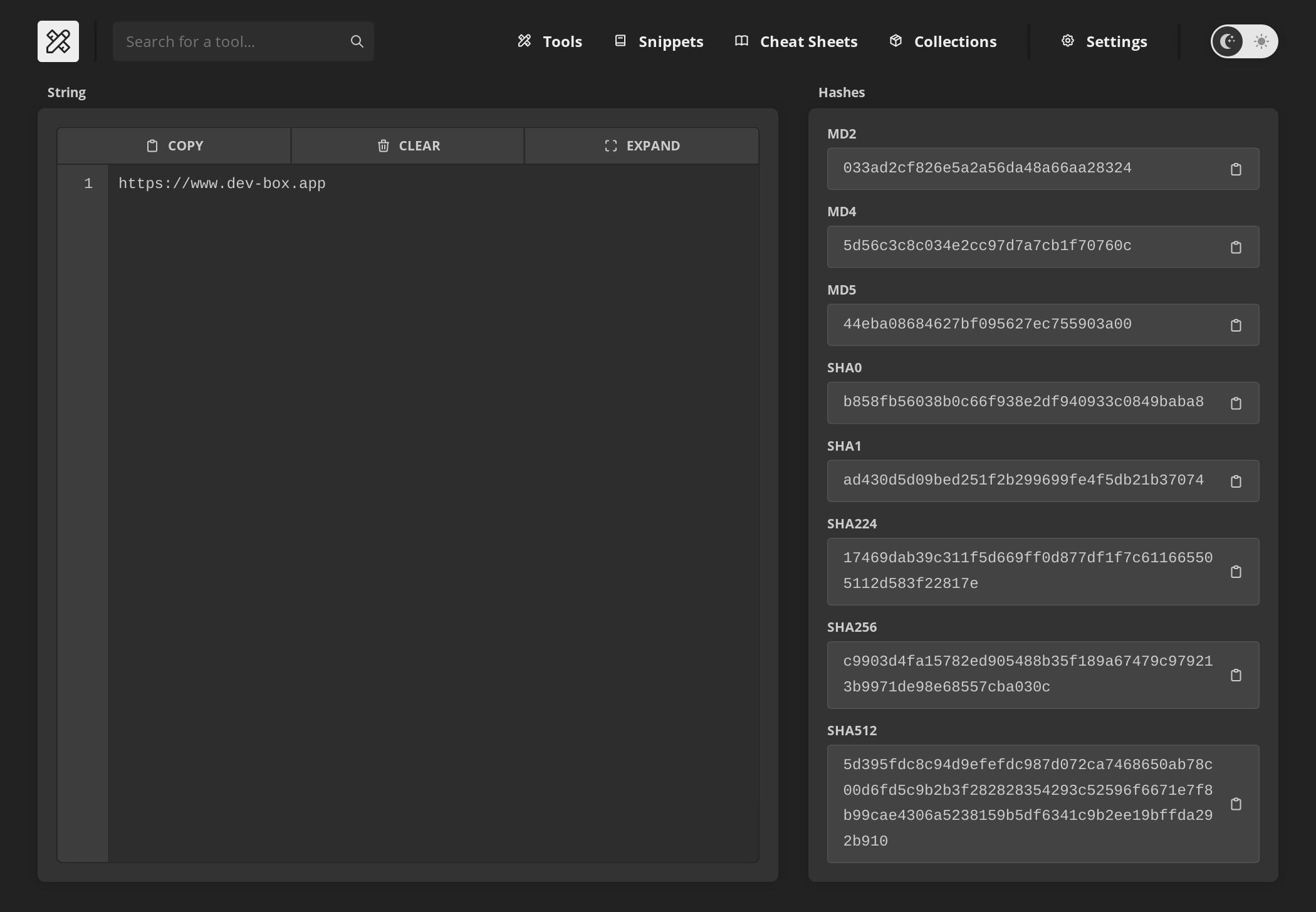Copy the SHA224 hash
Screen dimensions: 1316x912
pyautogui.click(x=1236, y=572)
